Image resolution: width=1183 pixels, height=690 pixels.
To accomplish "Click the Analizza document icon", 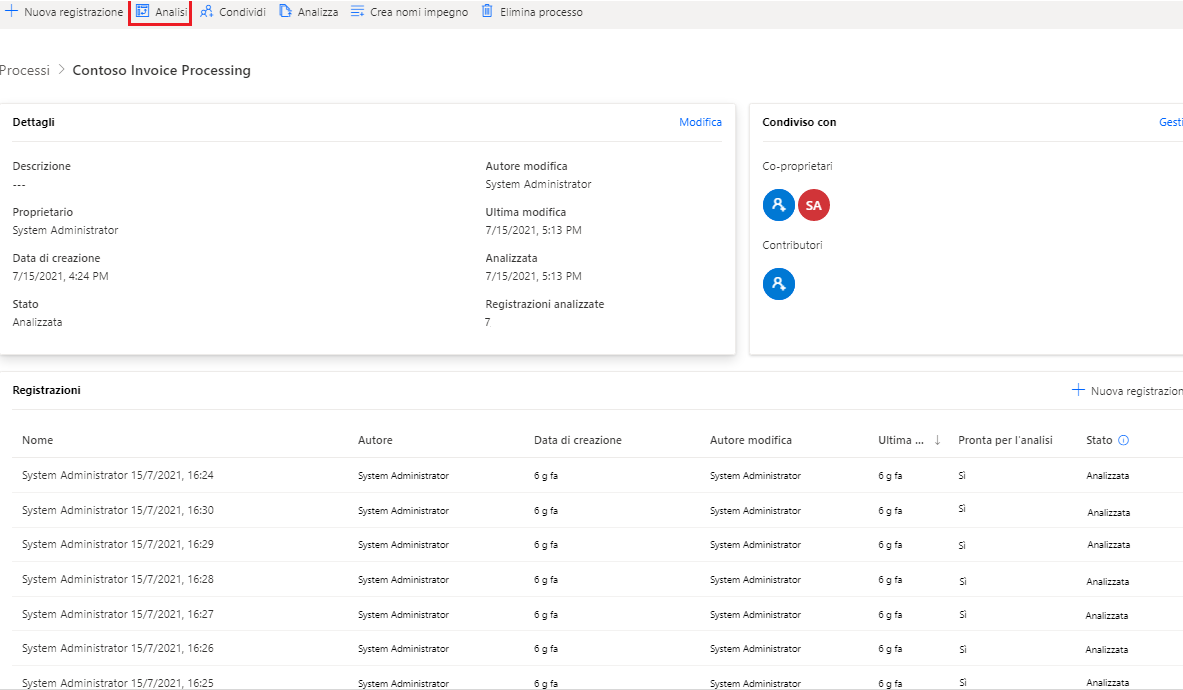I will [285, 11].
